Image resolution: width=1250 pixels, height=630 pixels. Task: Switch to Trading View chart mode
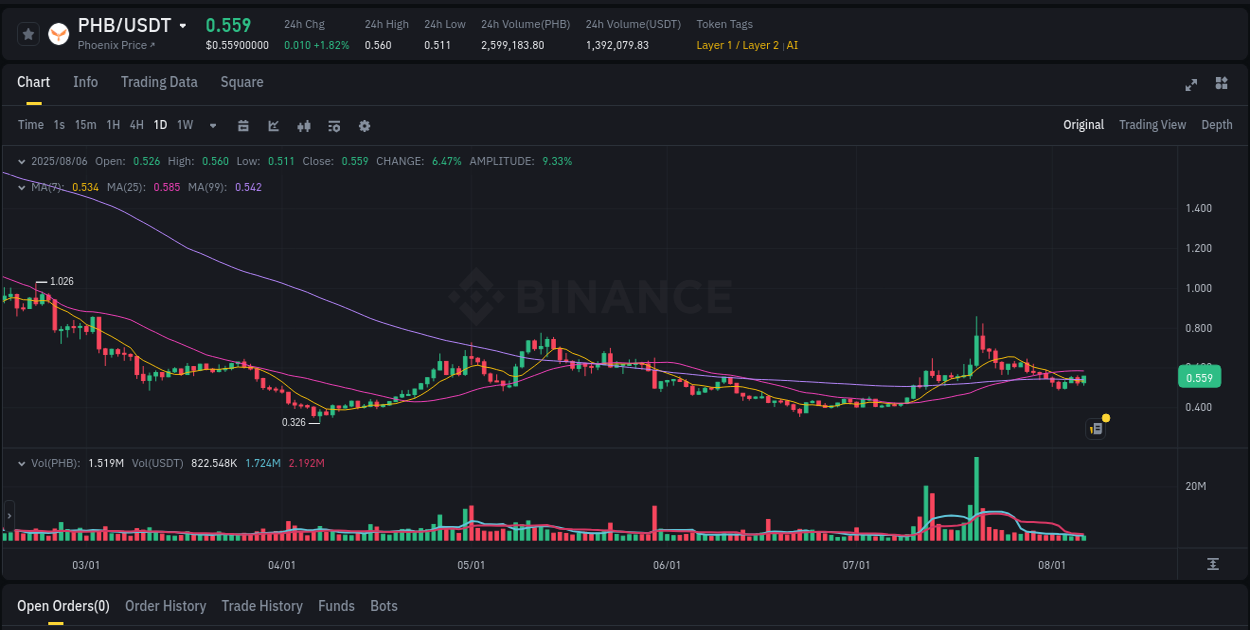pos(1152,125)
